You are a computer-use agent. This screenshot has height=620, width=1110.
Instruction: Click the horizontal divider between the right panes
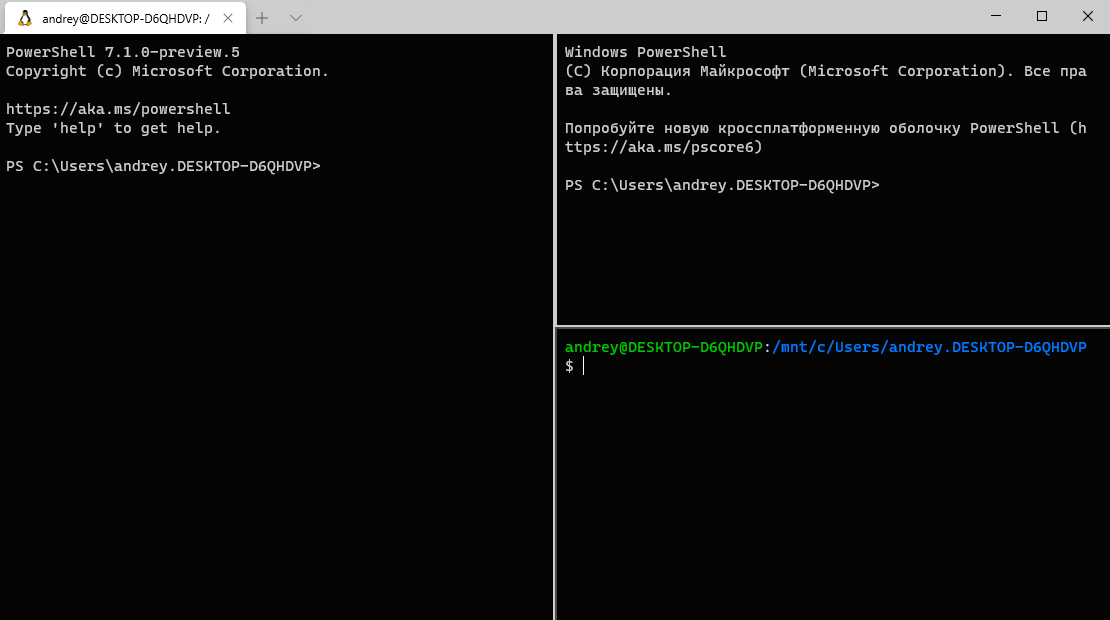point(832,326)
